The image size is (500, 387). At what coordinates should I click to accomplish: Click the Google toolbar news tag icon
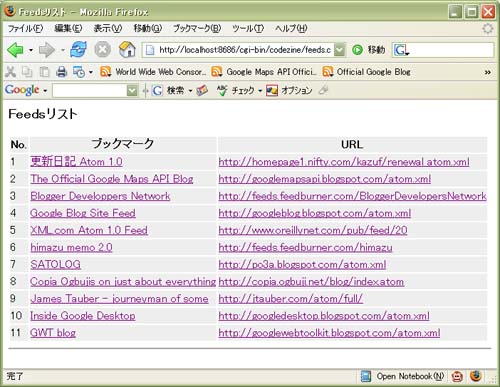(x=202, y=90)
